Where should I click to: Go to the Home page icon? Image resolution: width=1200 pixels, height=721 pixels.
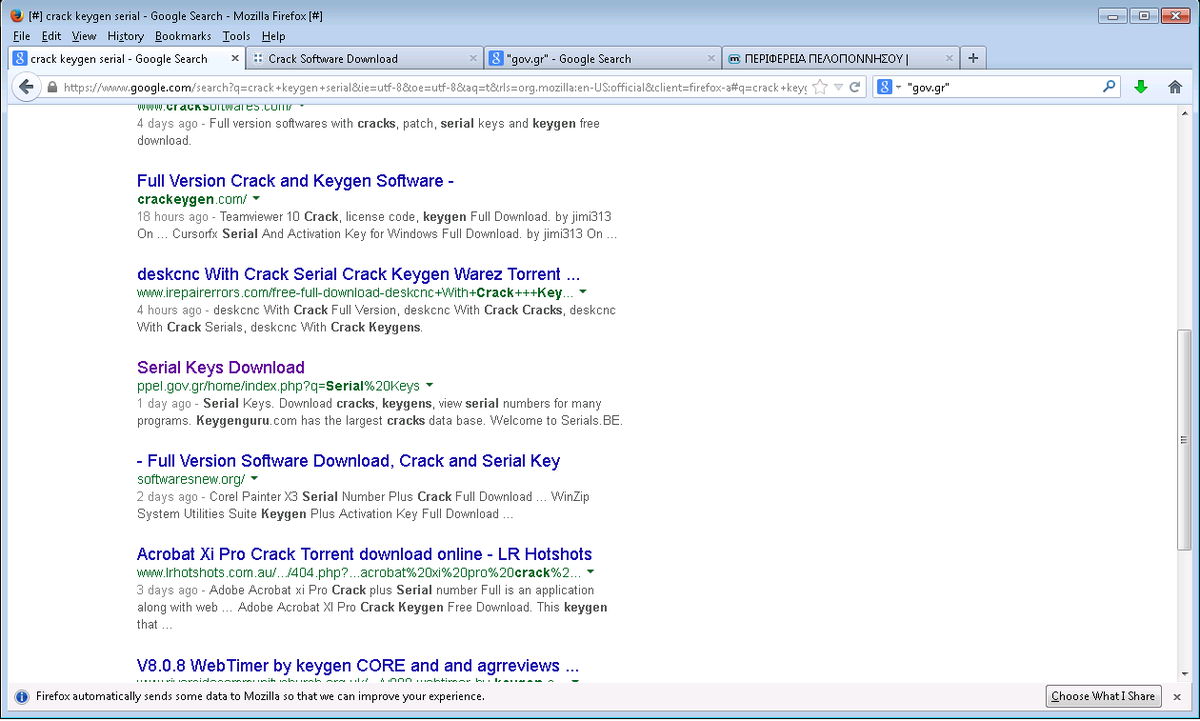(x=1176, y=87)
